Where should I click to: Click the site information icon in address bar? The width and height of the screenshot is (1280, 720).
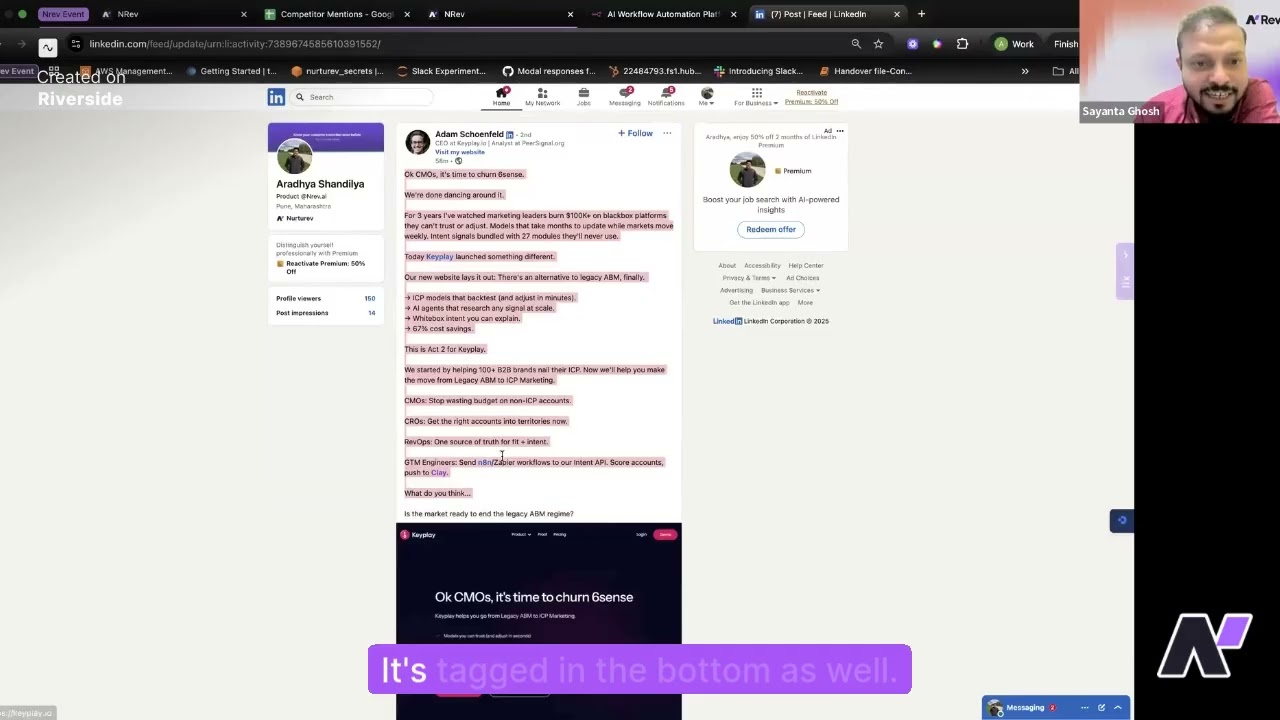pos(76,44)
